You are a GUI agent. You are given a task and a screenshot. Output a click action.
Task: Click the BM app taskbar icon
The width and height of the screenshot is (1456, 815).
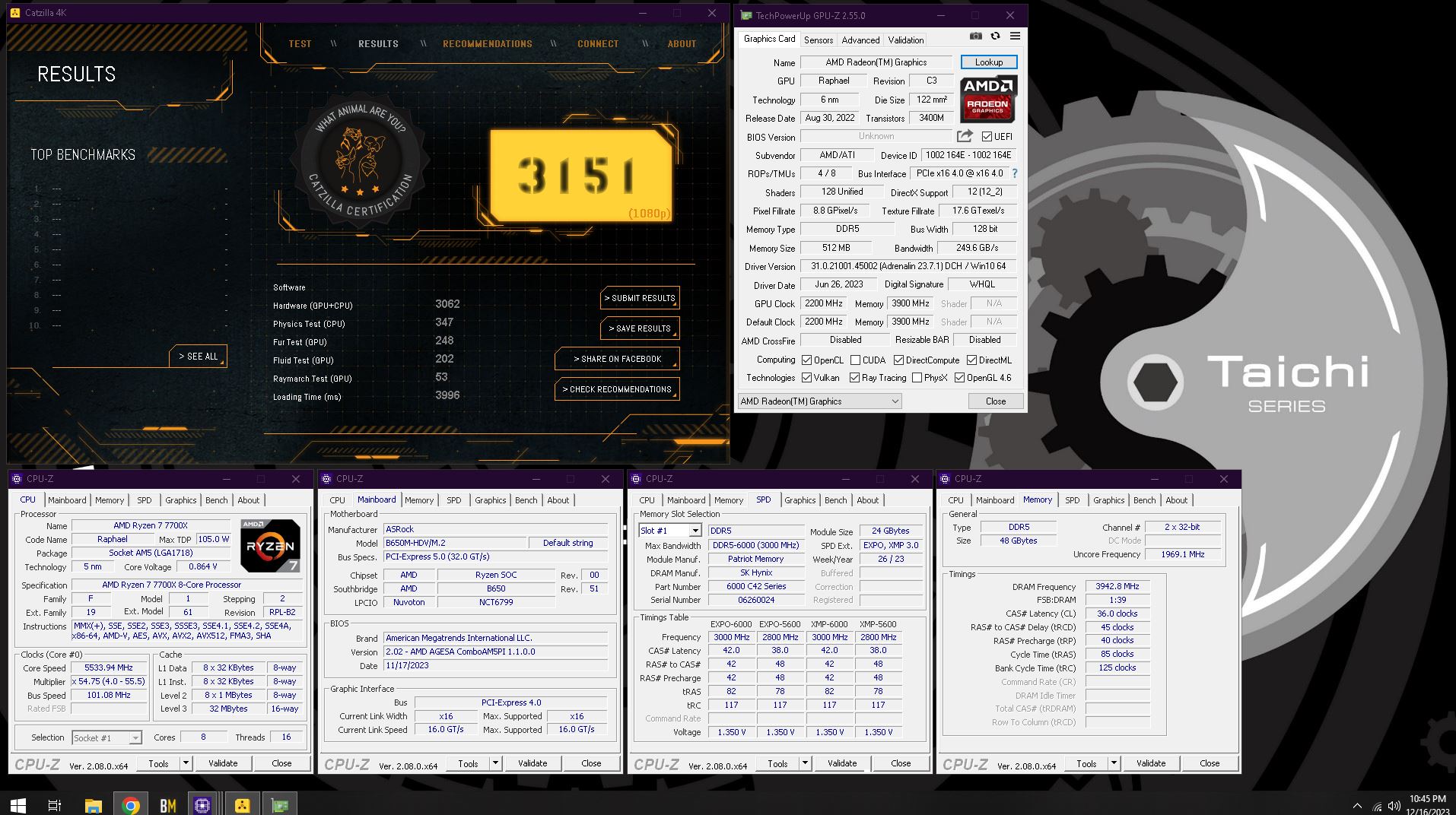(168, 804)
